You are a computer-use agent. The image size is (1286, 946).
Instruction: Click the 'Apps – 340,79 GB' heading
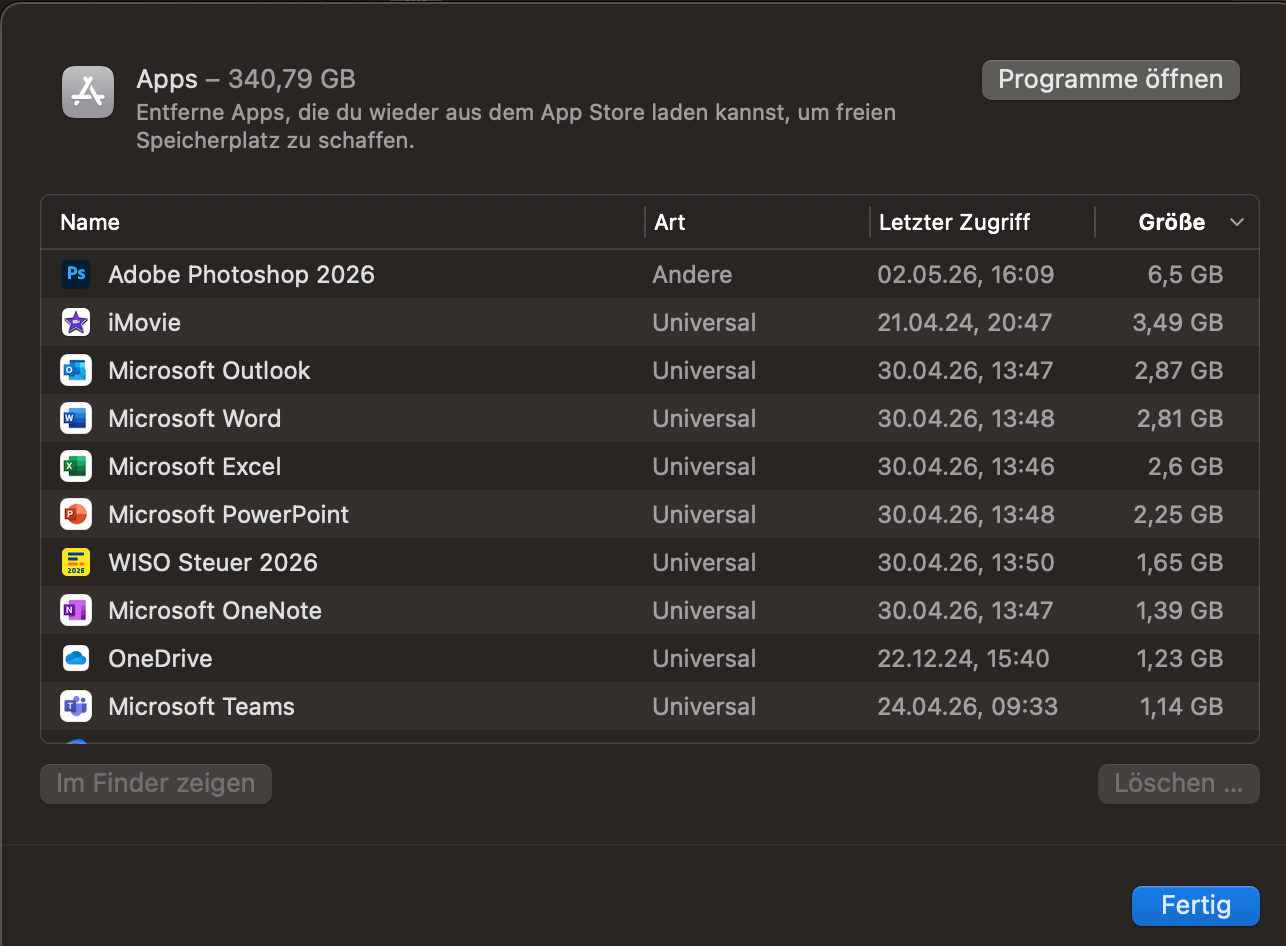coord(246,79)
